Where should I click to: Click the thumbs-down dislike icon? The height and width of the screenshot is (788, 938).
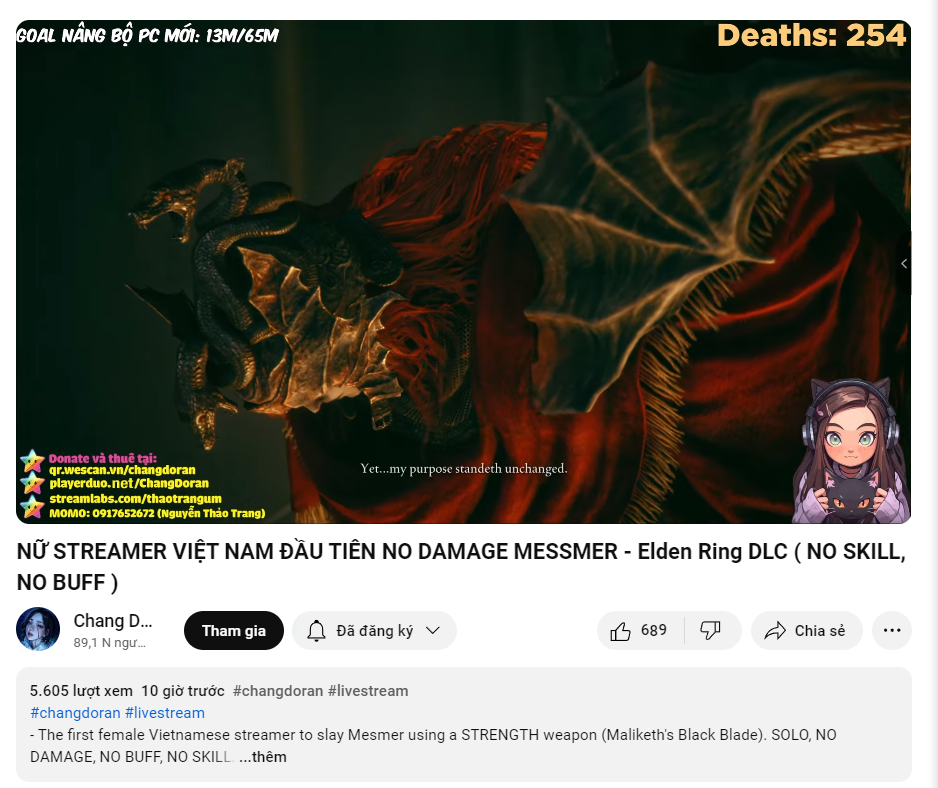[x=711, y=630]
